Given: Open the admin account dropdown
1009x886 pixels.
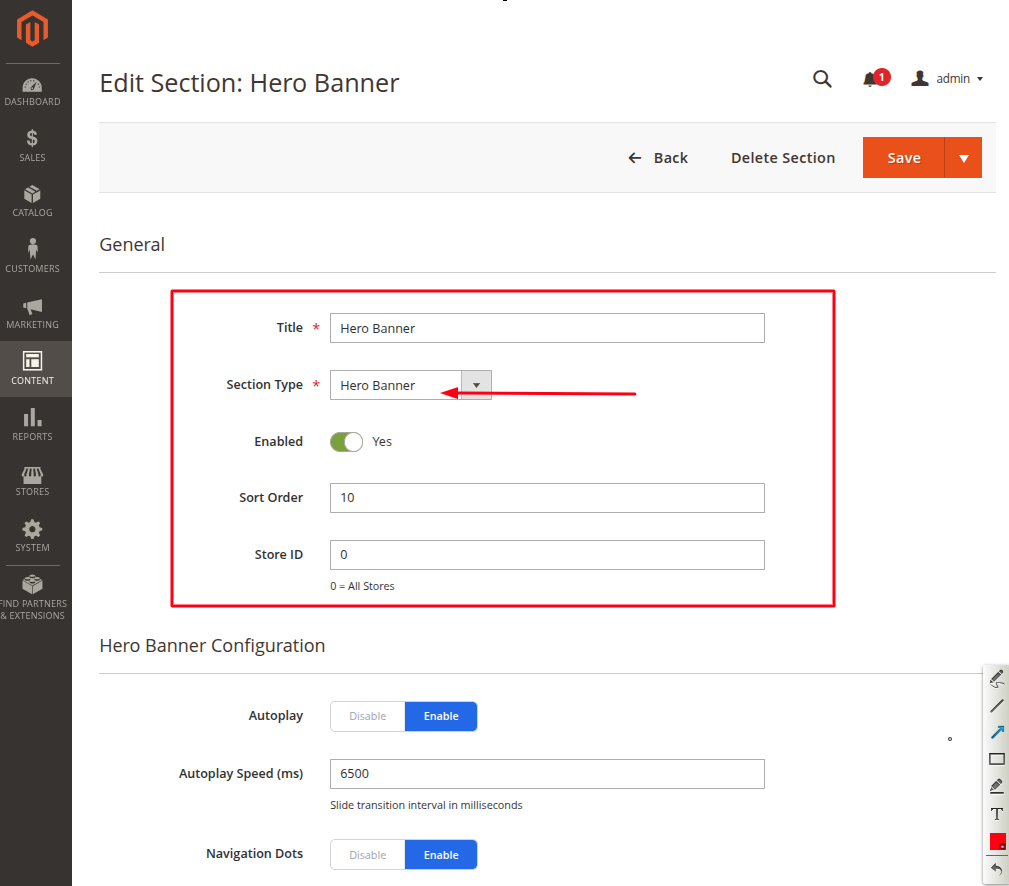Looking at the screenshot, I should click(x=947, y=78).
